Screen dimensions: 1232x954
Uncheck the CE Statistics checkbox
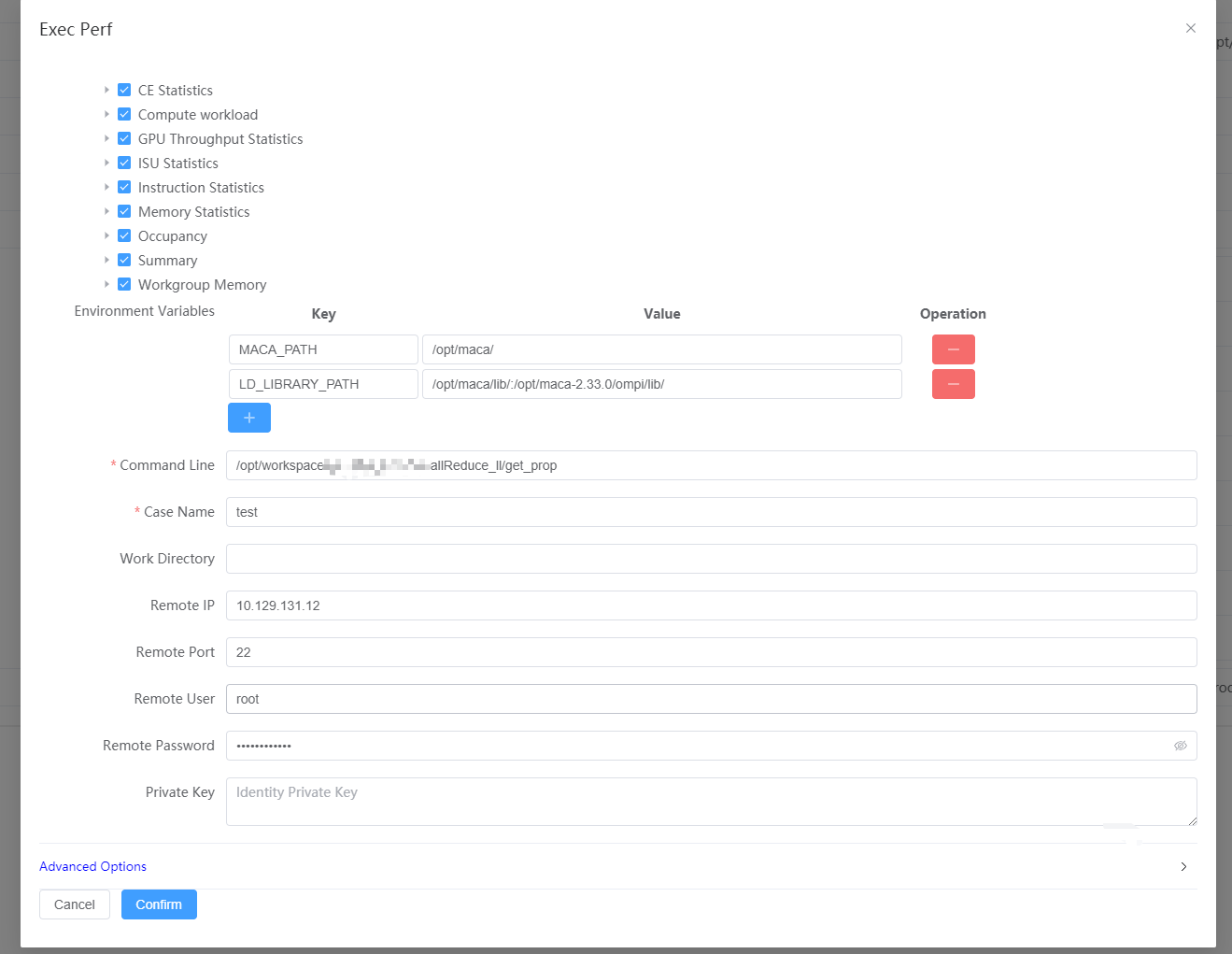[124, 91]
